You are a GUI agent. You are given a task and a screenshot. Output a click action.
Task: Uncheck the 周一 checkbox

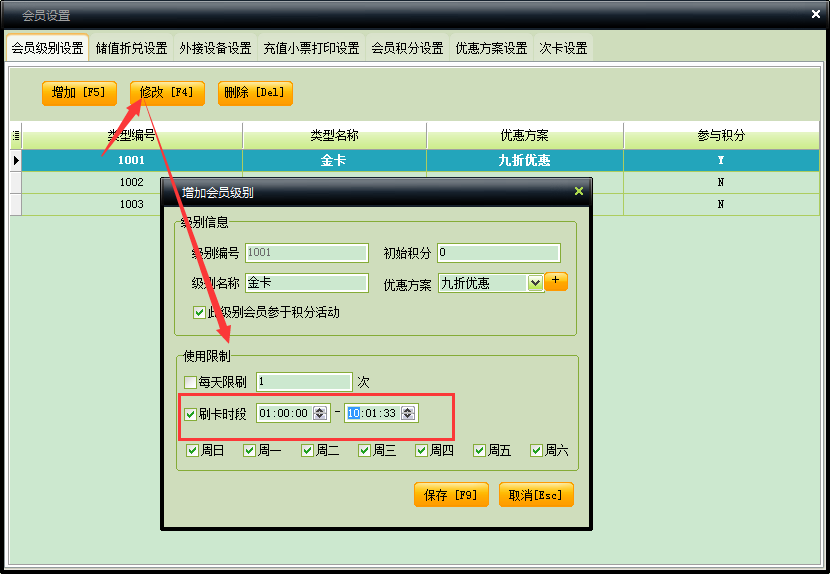249,451
